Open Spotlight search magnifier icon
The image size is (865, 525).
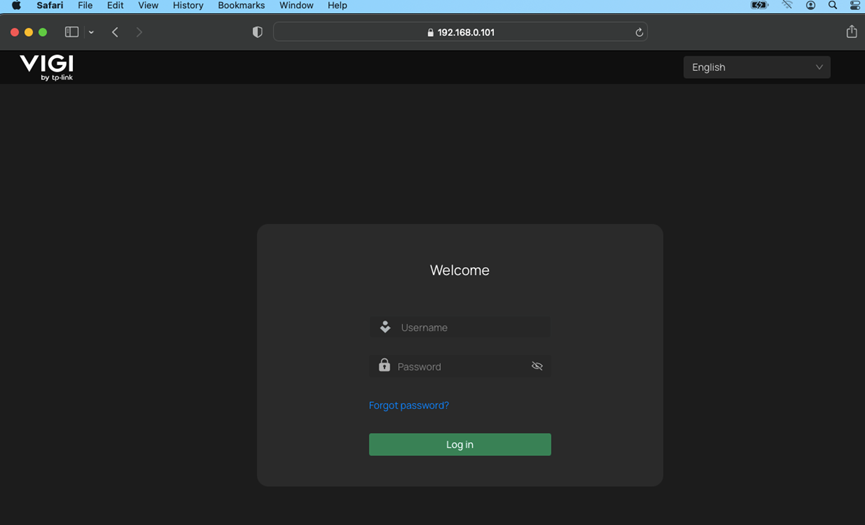point(832,6)
